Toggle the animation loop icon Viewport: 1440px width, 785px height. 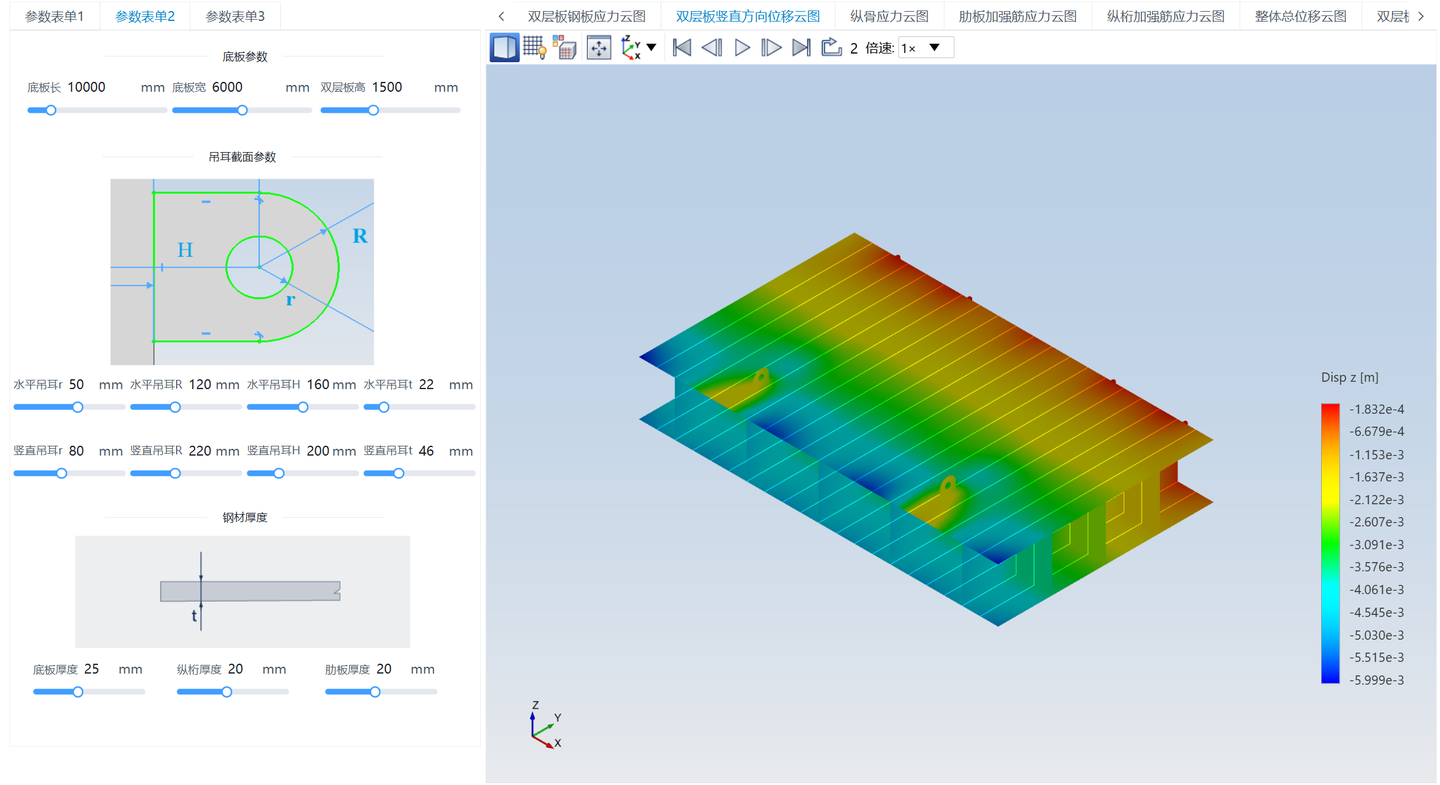coord(831,47)
